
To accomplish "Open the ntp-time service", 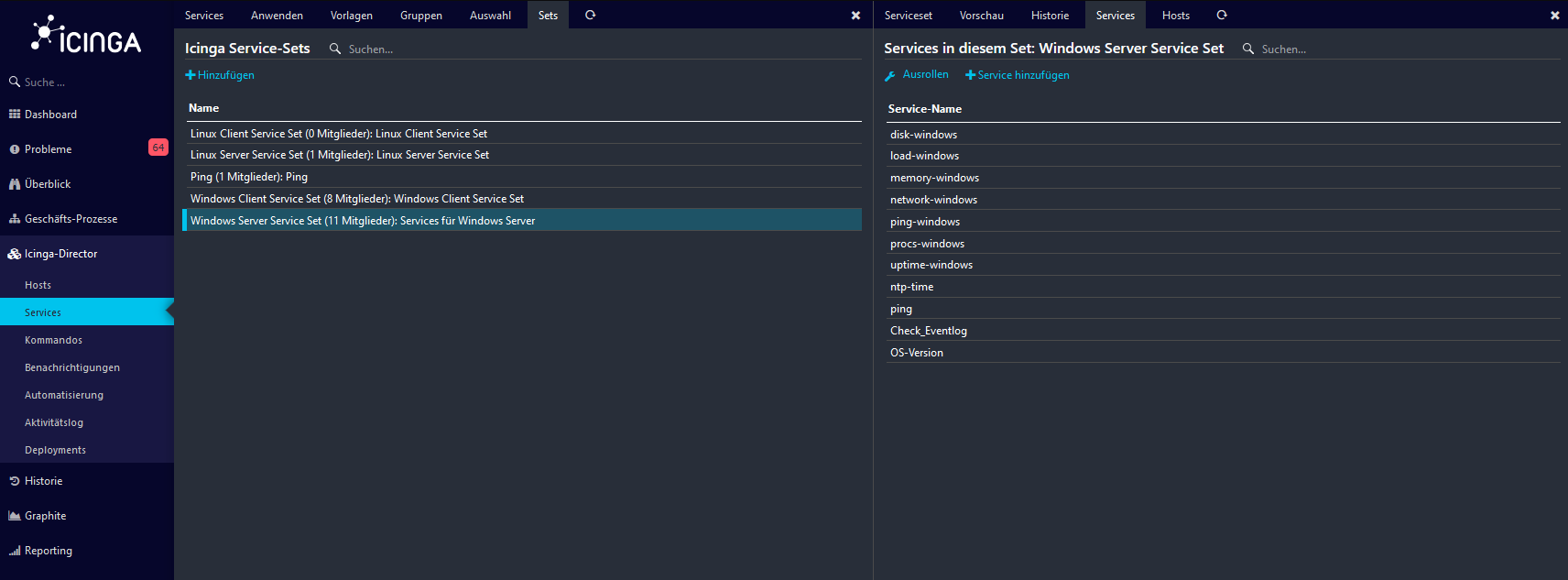I will click(x=1224, y=287).
